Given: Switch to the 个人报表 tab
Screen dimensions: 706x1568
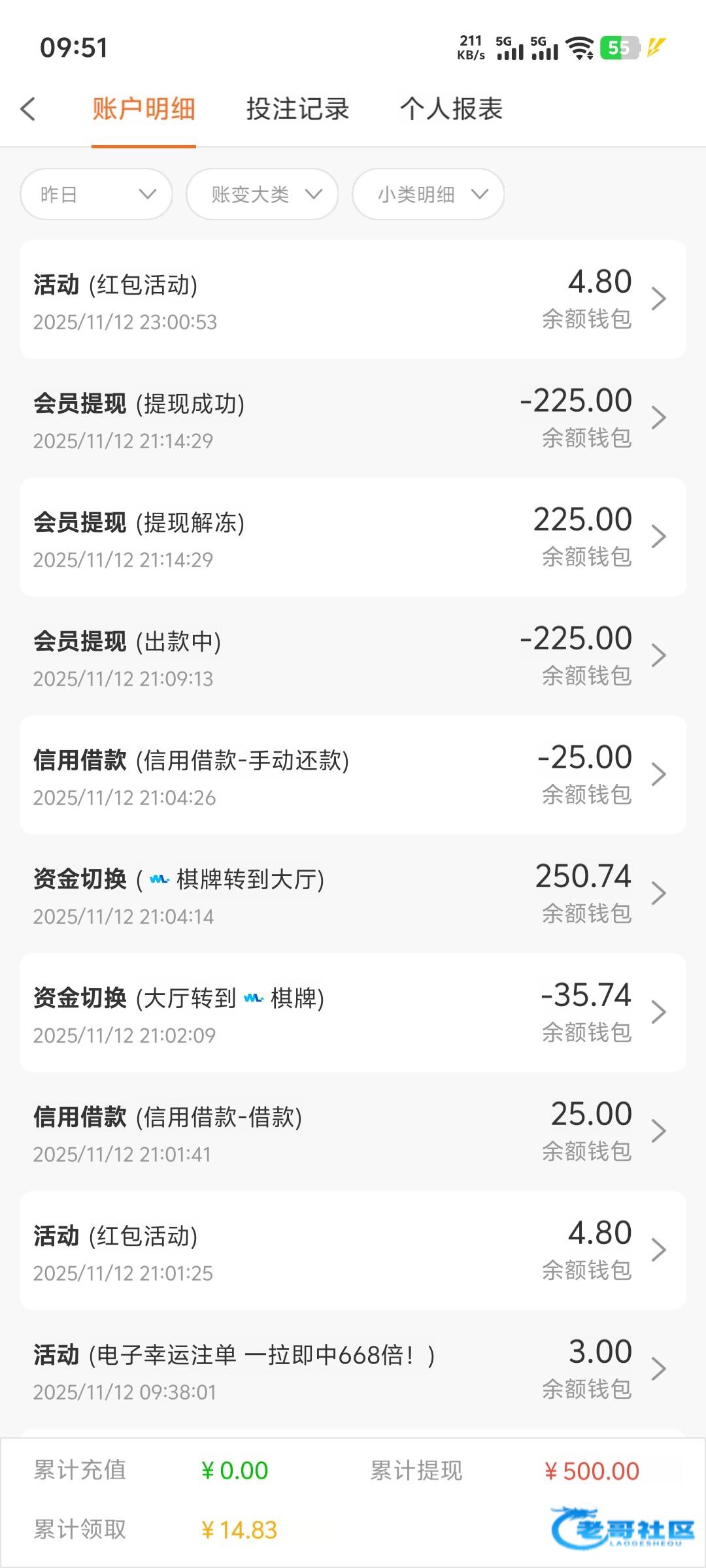Looking at the screenshot, I should coord(451,109).
